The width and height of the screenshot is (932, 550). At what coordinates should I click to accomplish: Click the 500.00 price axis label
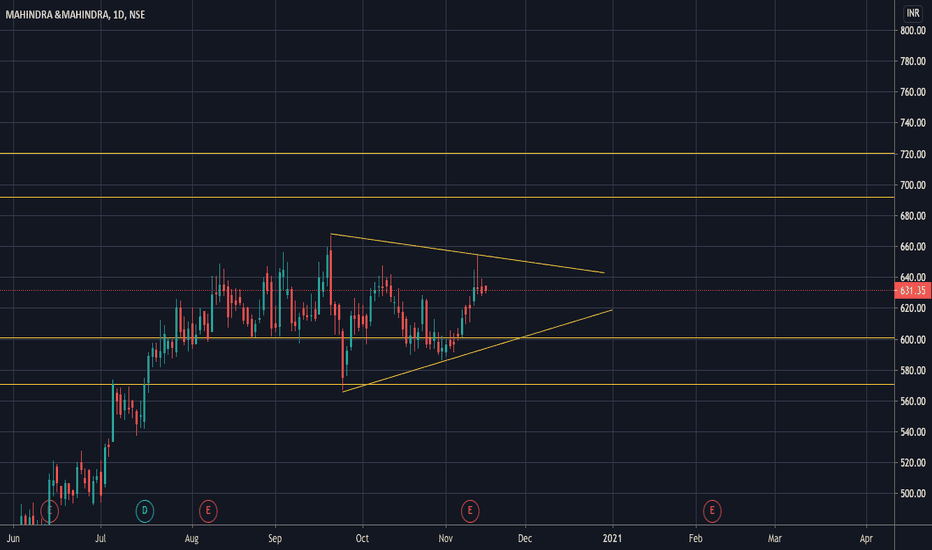click(x=913, y=494)
